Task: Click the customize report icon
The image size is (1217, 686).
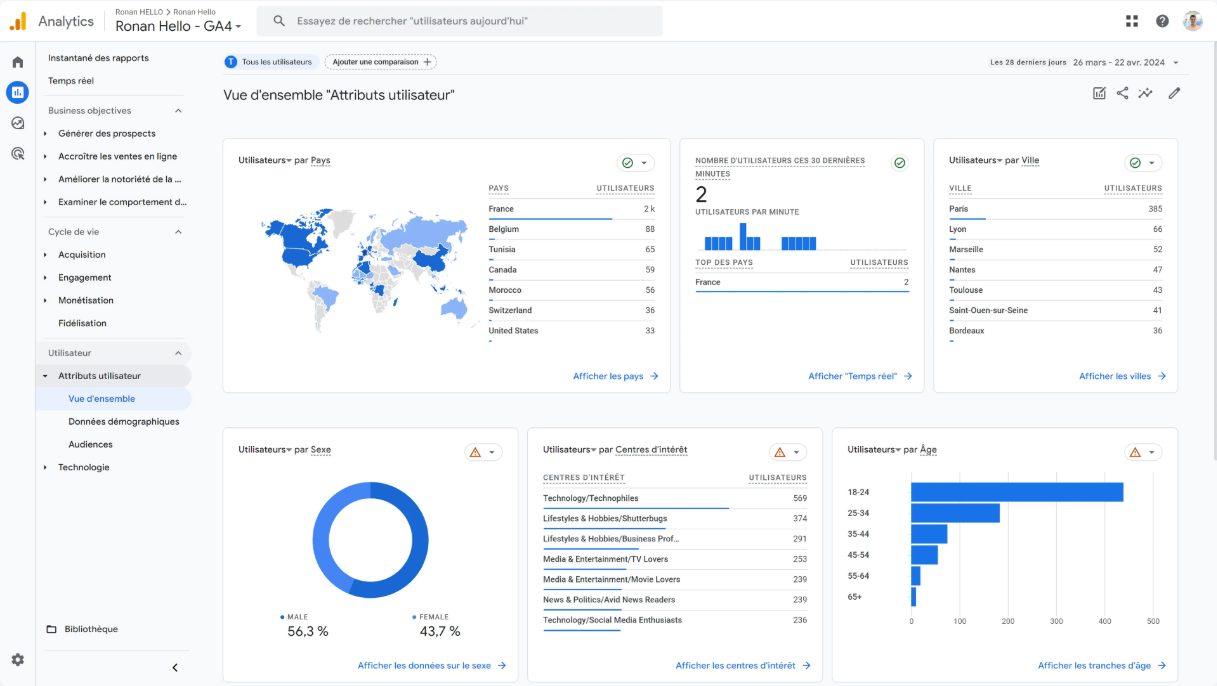Action: coord(1099,93)
